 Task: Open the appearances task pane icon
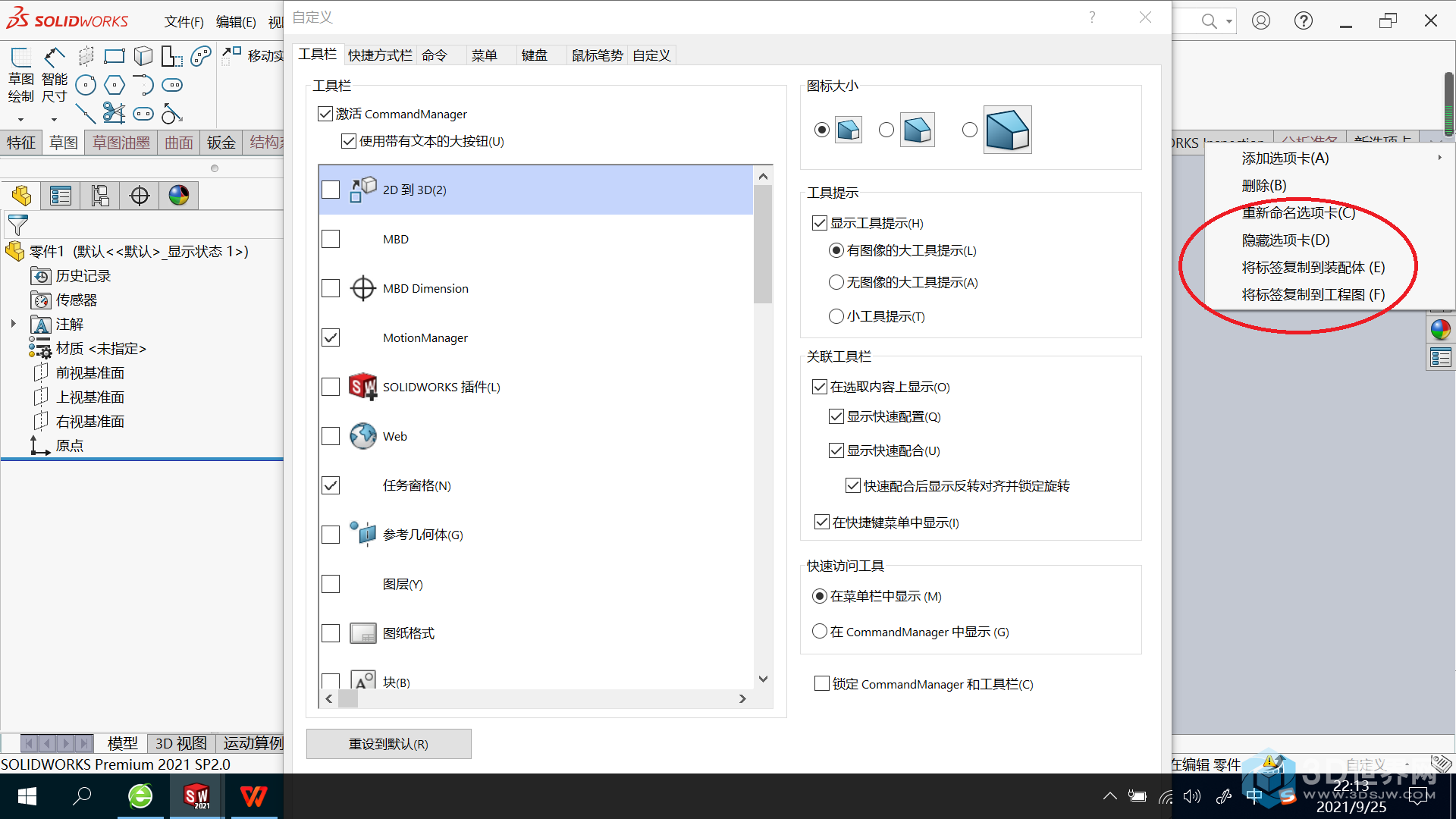tap(1440, 329)
